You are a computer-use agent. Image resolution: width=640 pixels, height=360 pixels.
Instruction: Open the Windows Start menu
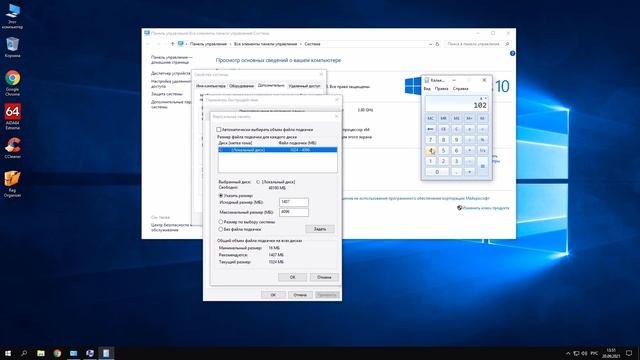[x=8, y=353]
